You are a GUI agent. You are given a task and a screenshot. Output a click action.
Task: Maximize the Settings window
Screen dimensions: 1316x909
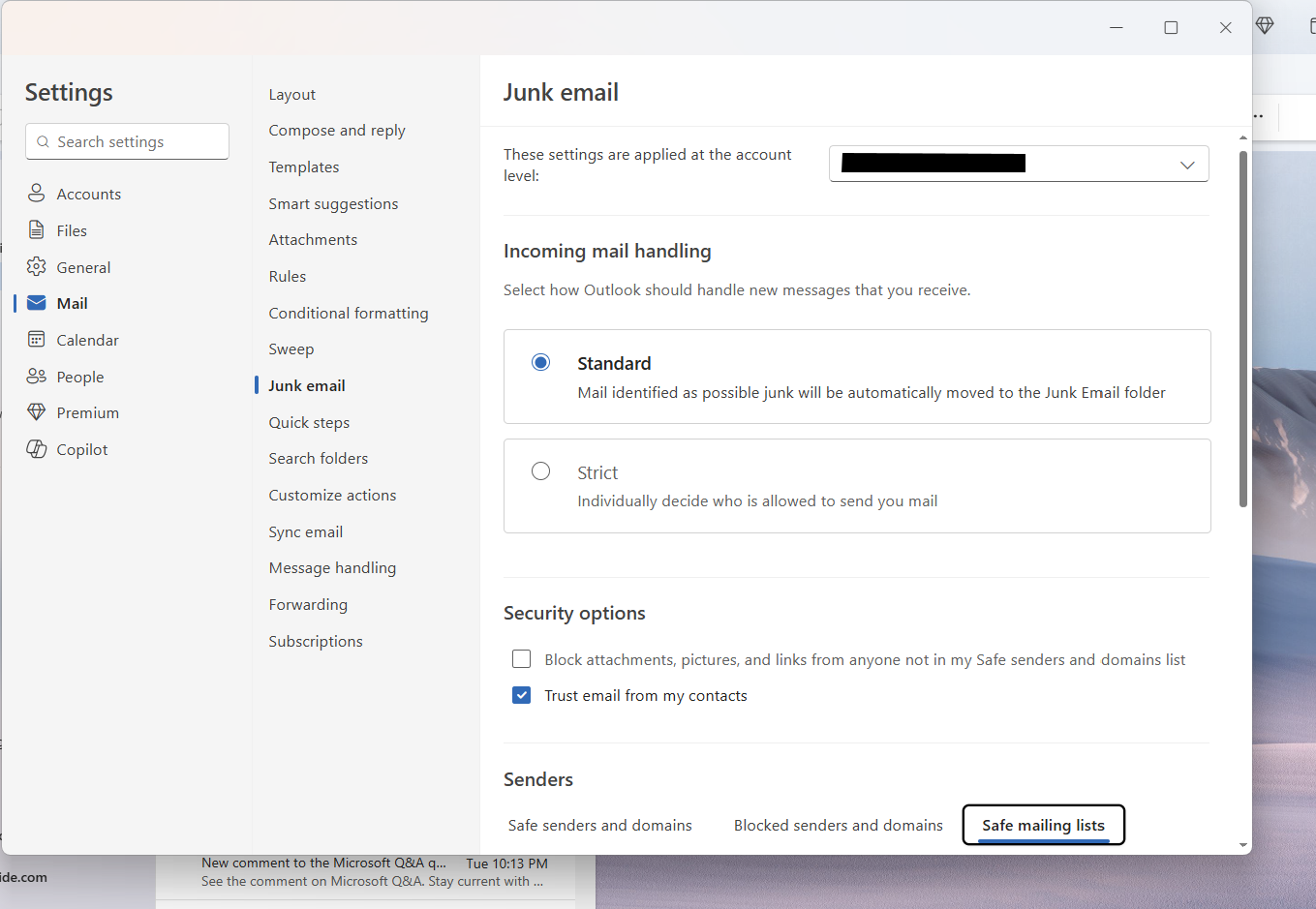pos(1171,28)
